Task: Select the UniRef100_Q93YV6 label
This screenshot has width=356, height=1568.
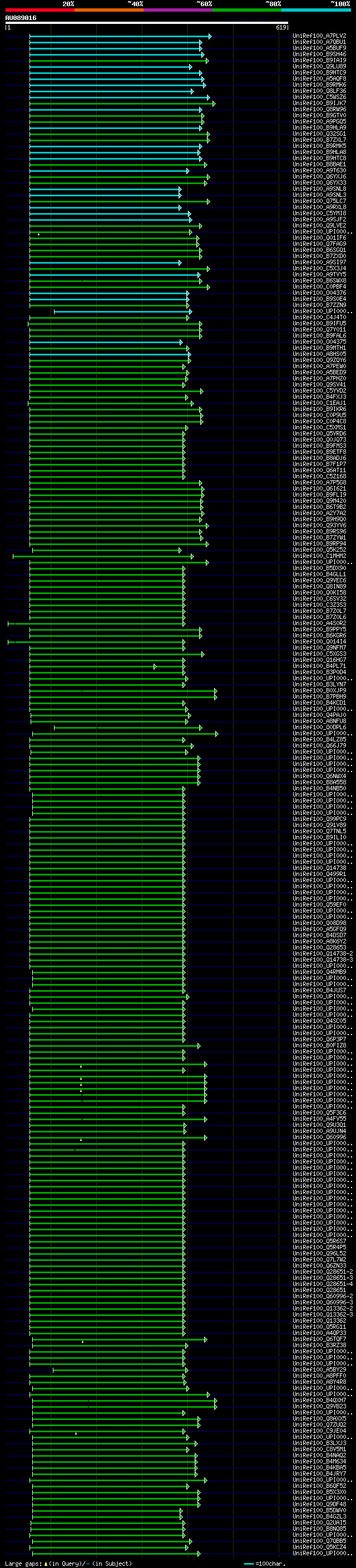Action: pyautogui.click(x=319, y=526)
